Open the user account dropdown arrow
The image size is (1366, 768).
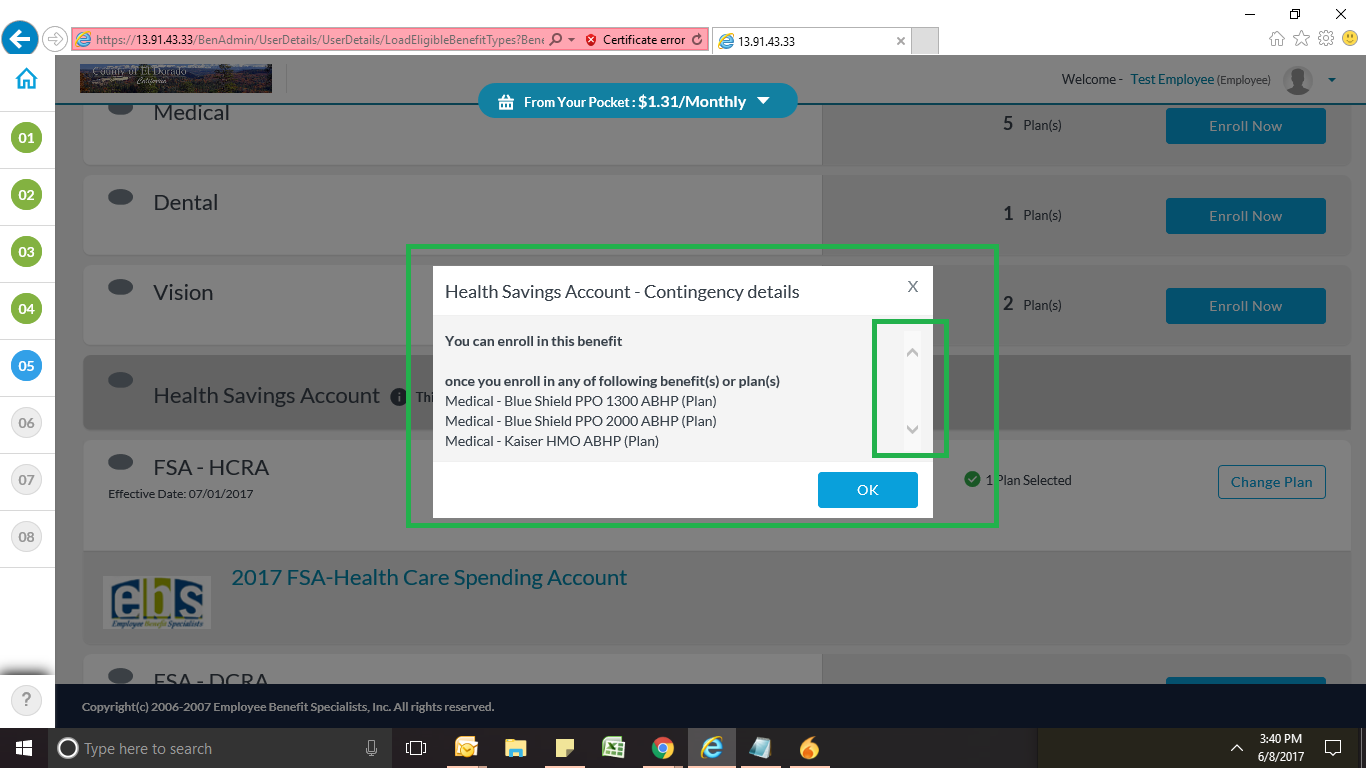point(1331,80)
